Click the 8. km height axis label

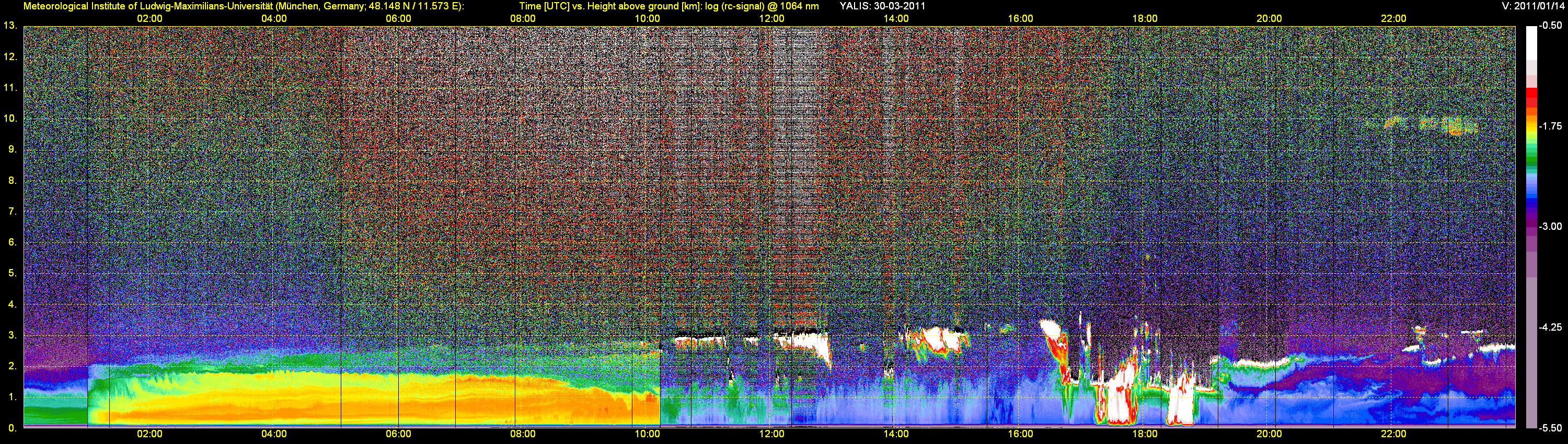12,181
